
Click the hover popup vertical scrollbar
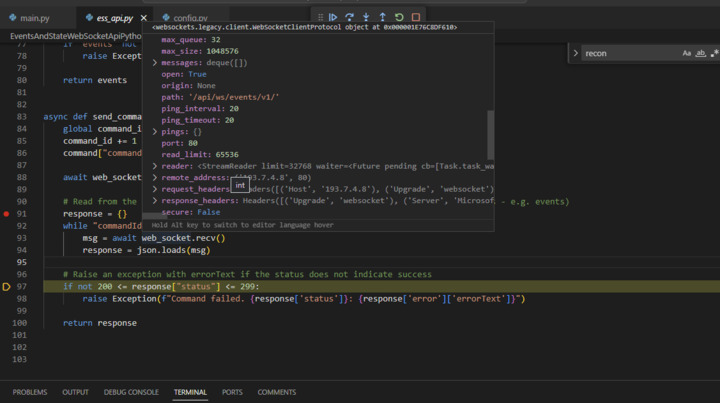[490, 133]
